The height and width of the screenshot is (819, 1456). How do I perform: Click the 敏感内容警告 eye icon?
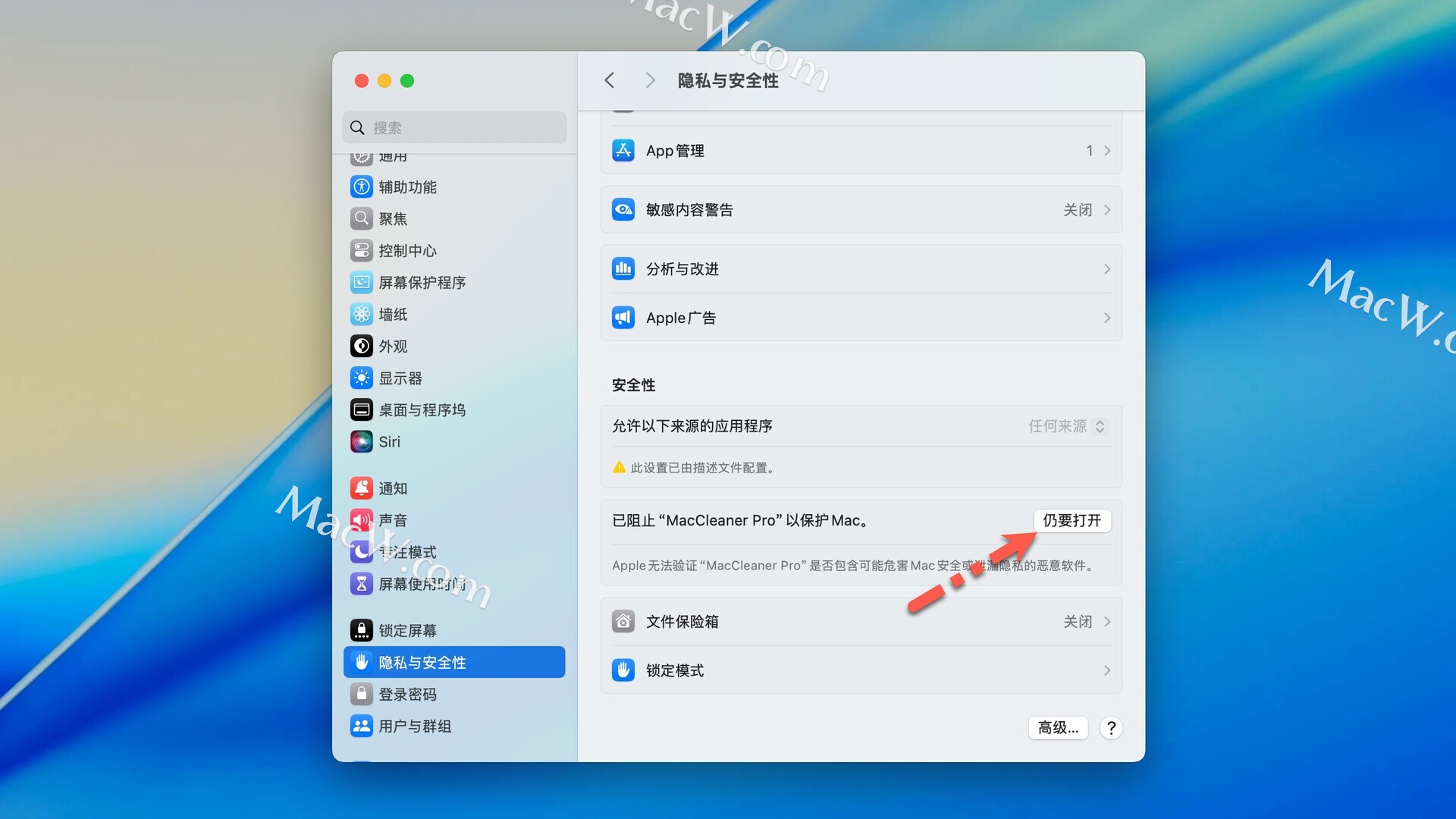click(x=623, y=209)
